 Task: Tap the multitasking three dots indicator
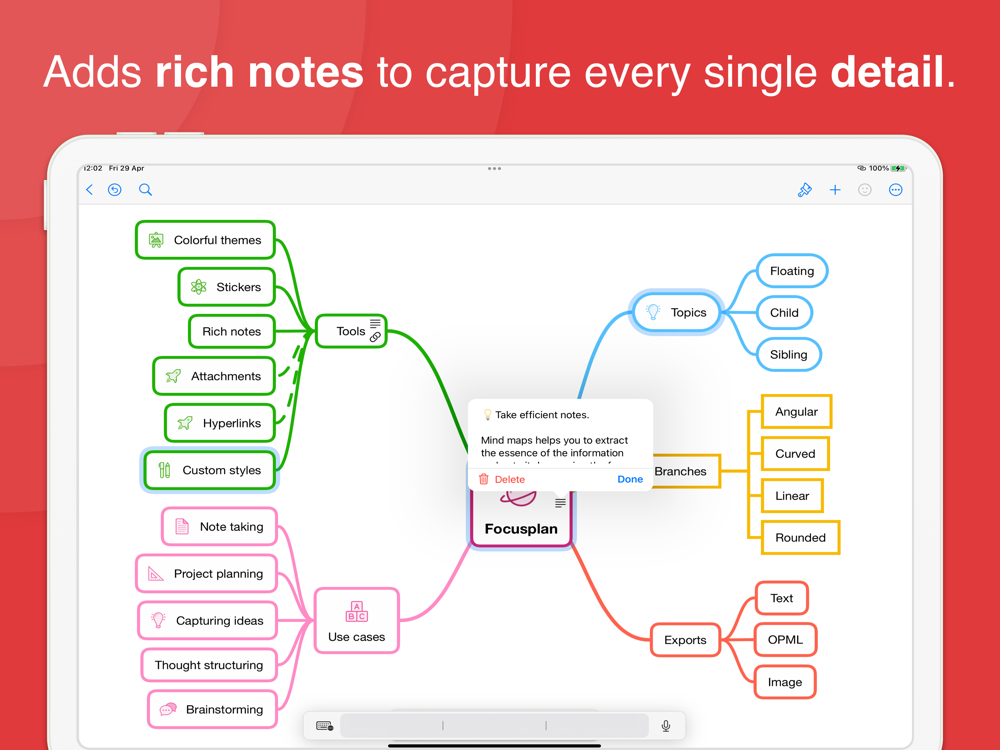coord(494,168)
